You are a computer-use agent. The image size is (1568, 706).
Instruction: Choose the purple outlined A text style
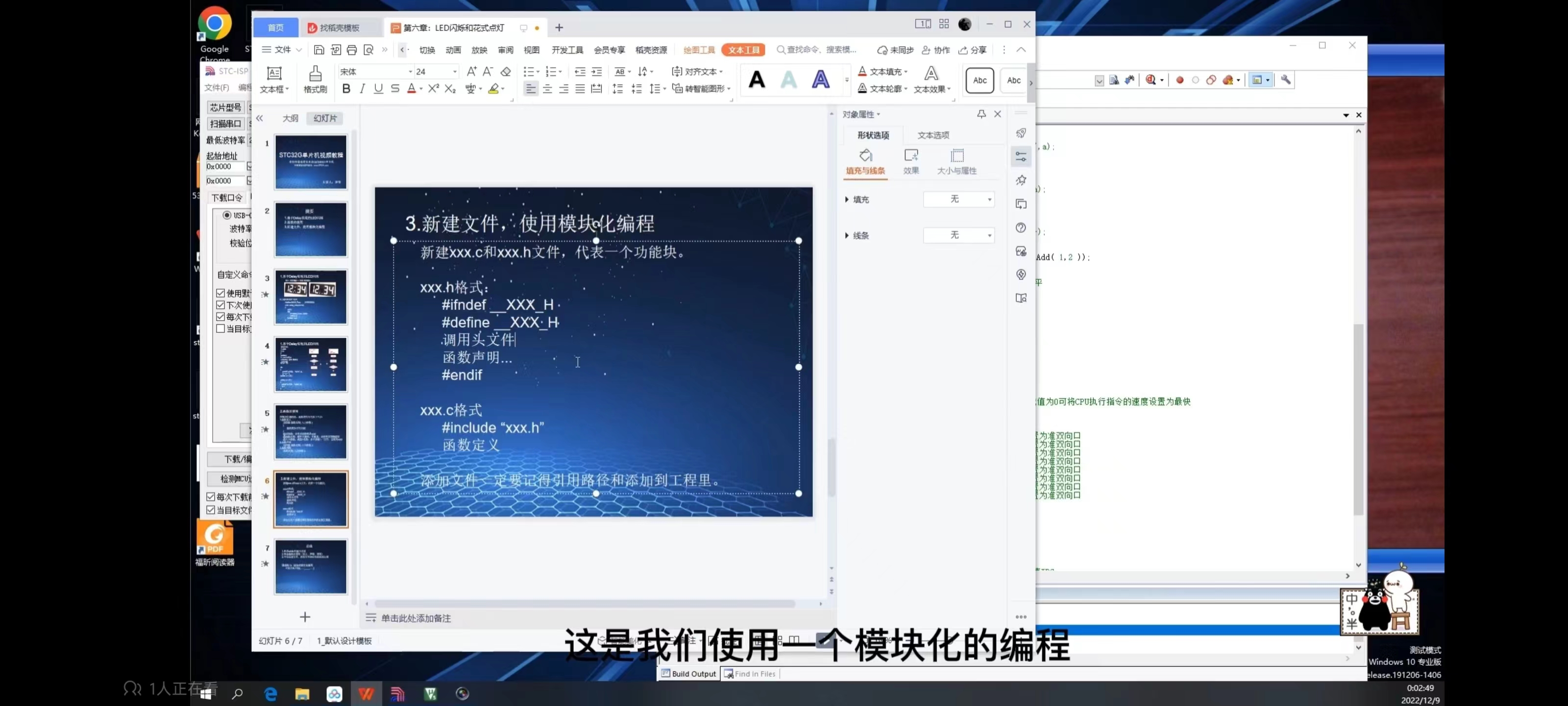coord(821,80)
